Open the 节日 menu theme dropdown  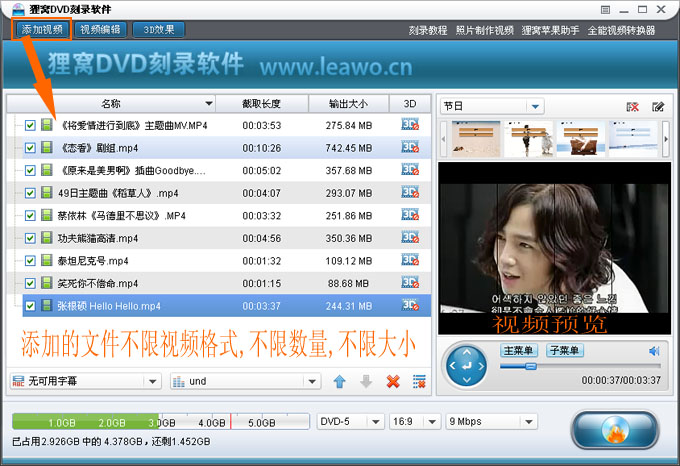[492, 106]
